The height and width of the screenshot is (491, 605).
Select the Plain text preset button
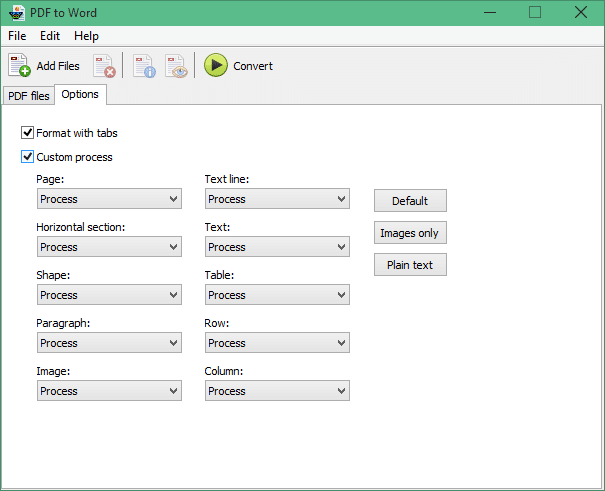[x=410, y=265]
